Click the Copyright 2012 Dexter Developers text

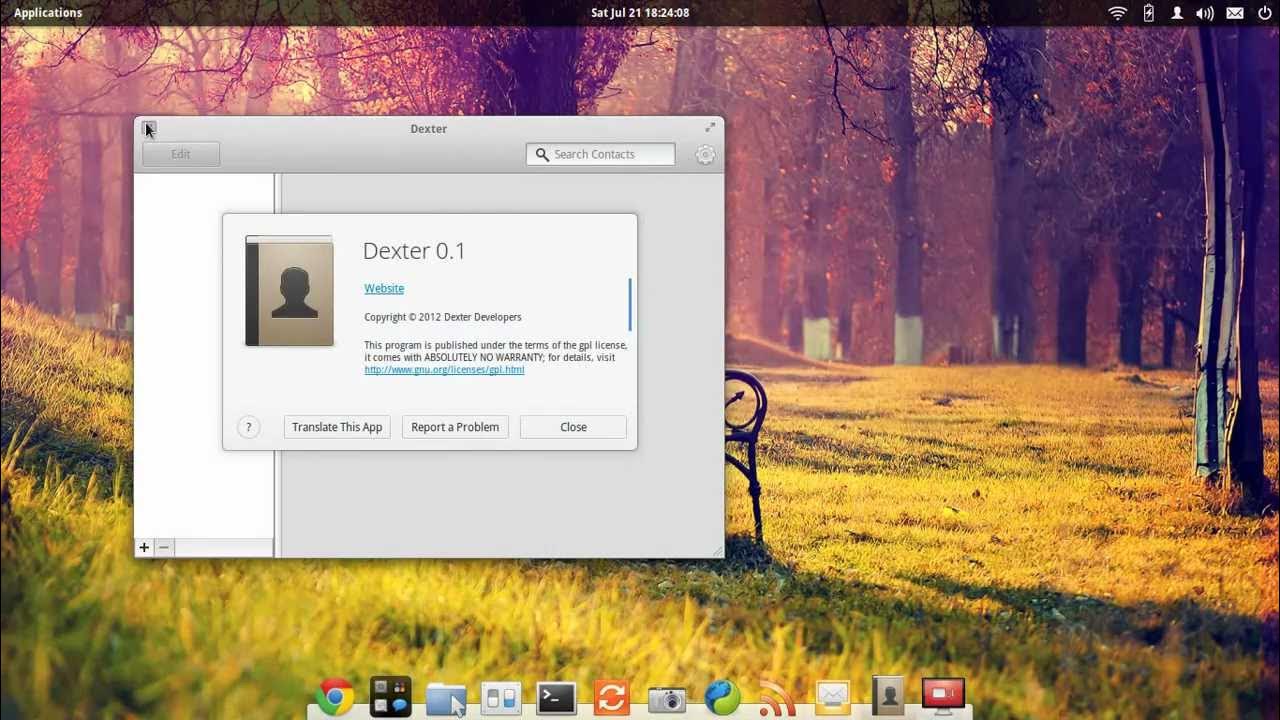[x=443, y=317]
